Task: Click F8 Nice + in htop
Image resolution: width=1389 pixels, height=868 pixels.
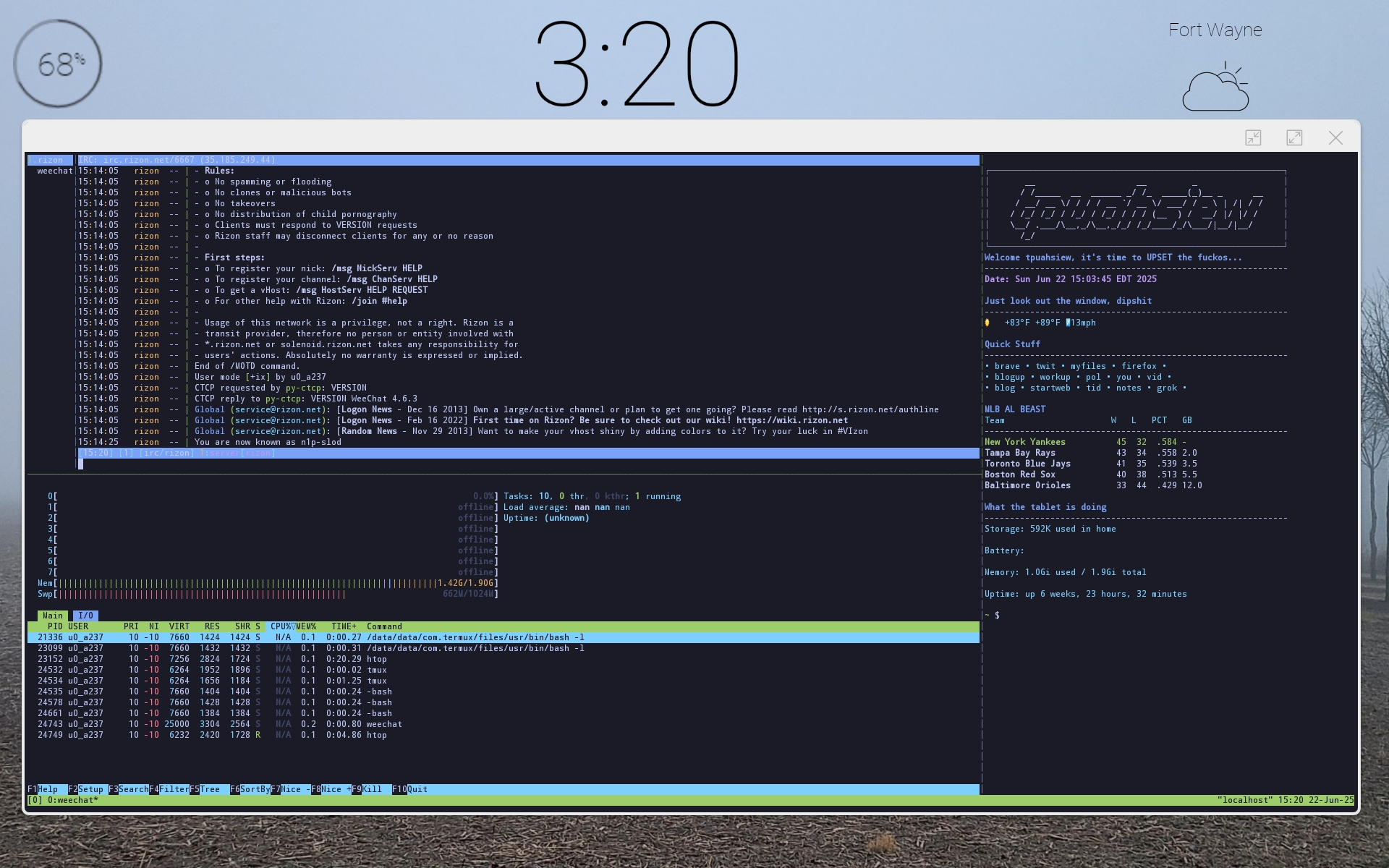Action: [x=331, y=789]
